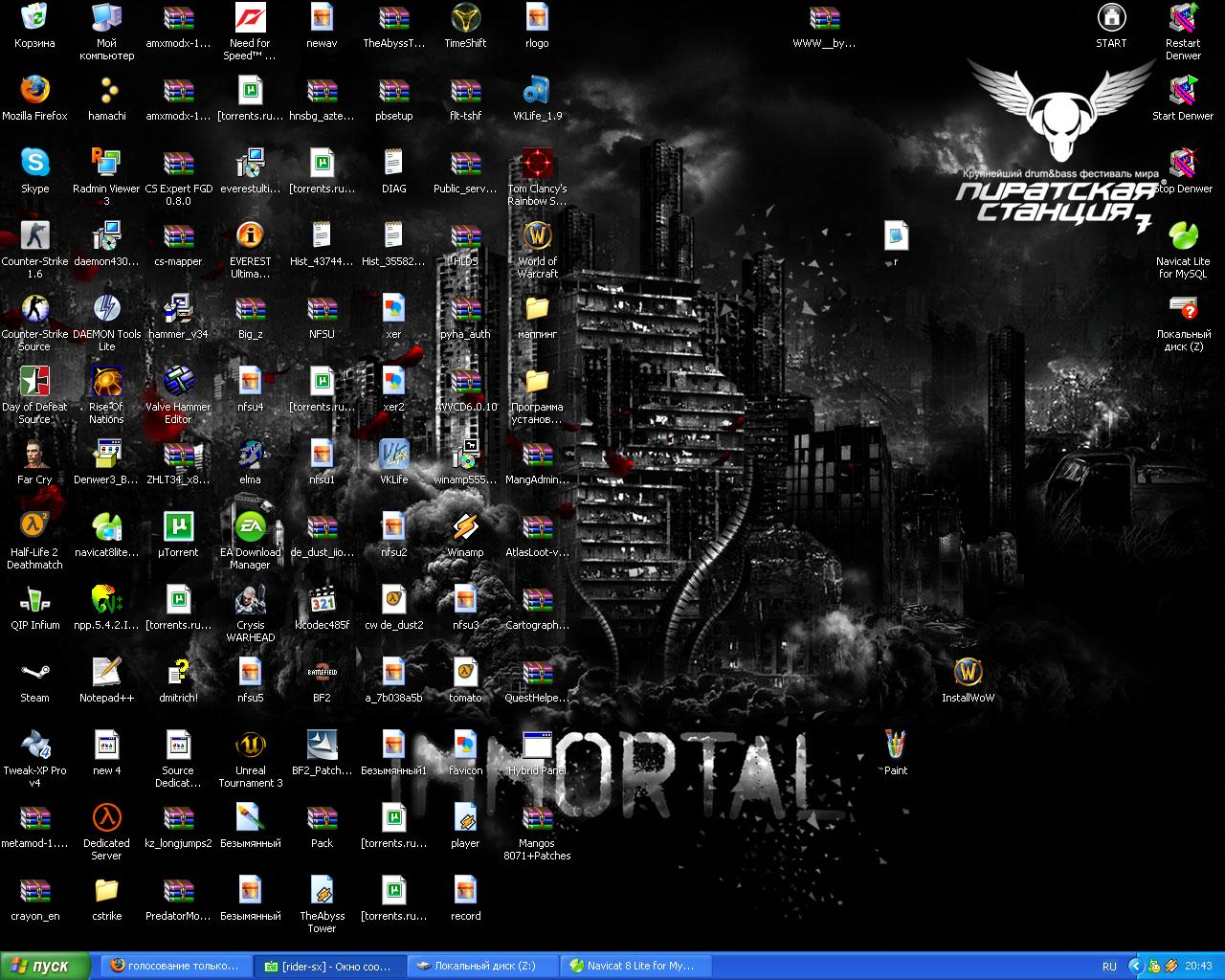Select the Start Denwer icon

coord(1183,91)
